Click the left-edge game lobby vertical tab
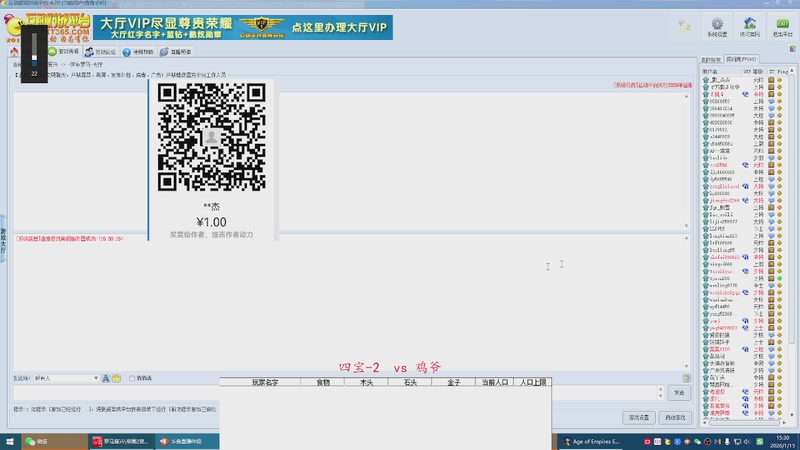 (3, 239)
